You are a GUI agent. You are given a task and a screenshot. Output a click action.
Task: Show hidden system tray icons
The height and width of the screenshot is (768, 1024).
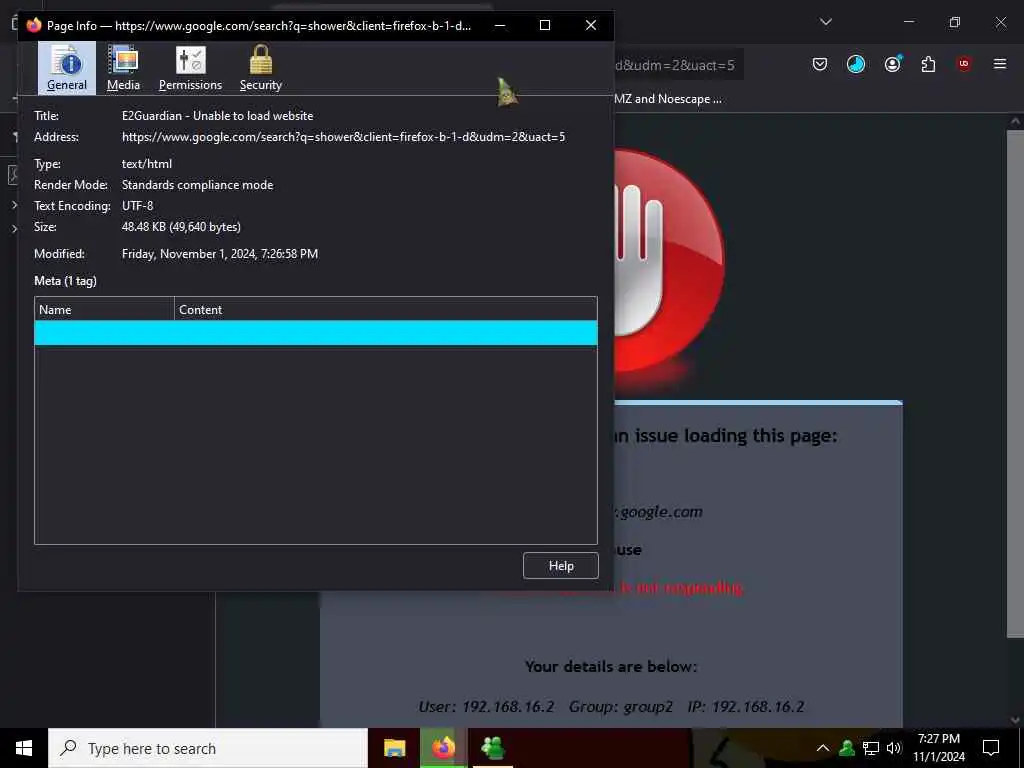pyautogui.click(x=823, y=748)
